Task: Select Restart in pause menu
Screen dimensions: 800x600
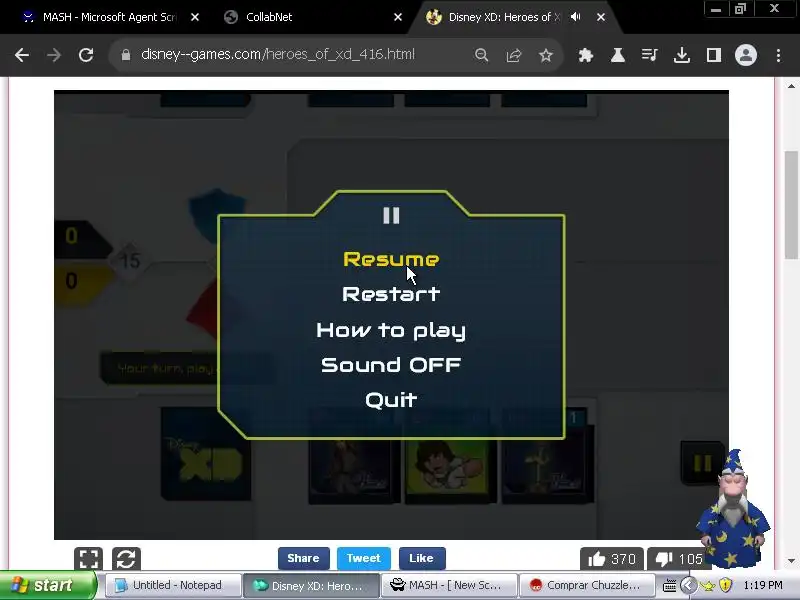Action: [x=391, y=294]
